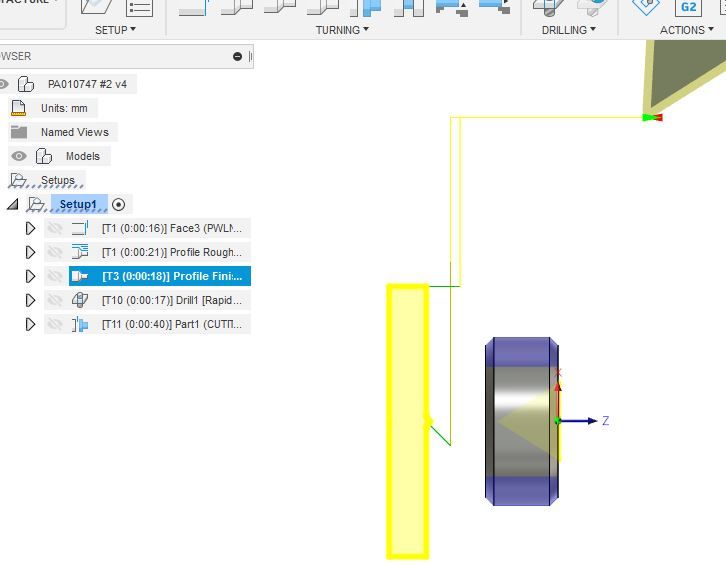This screenshot has height=565, width=726.
Task: Select the Drill tool in the Drilling group
Action: click(x=547, y=7)
